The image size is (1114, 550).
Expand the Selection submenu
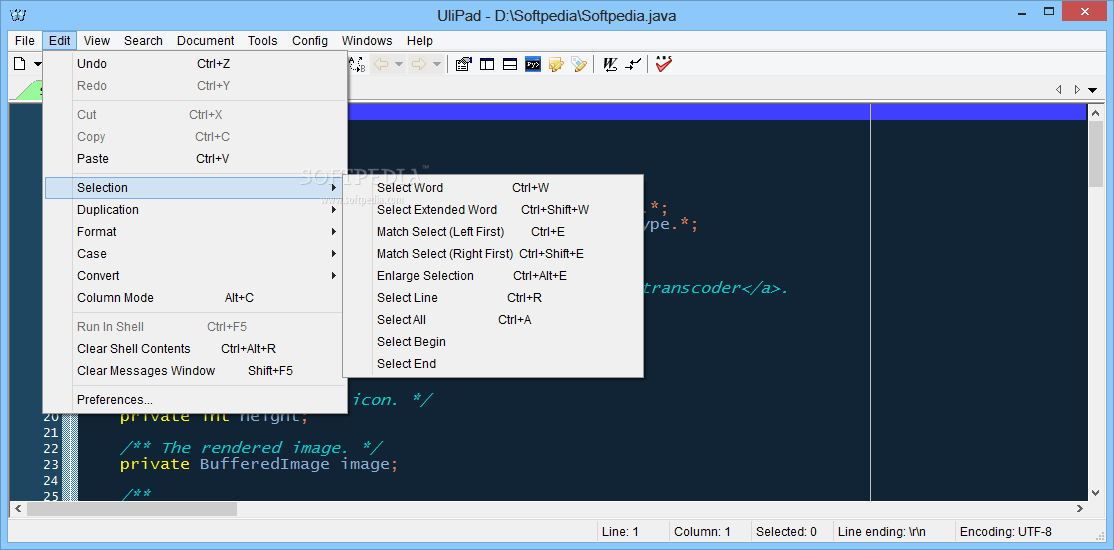pos(195,188)
